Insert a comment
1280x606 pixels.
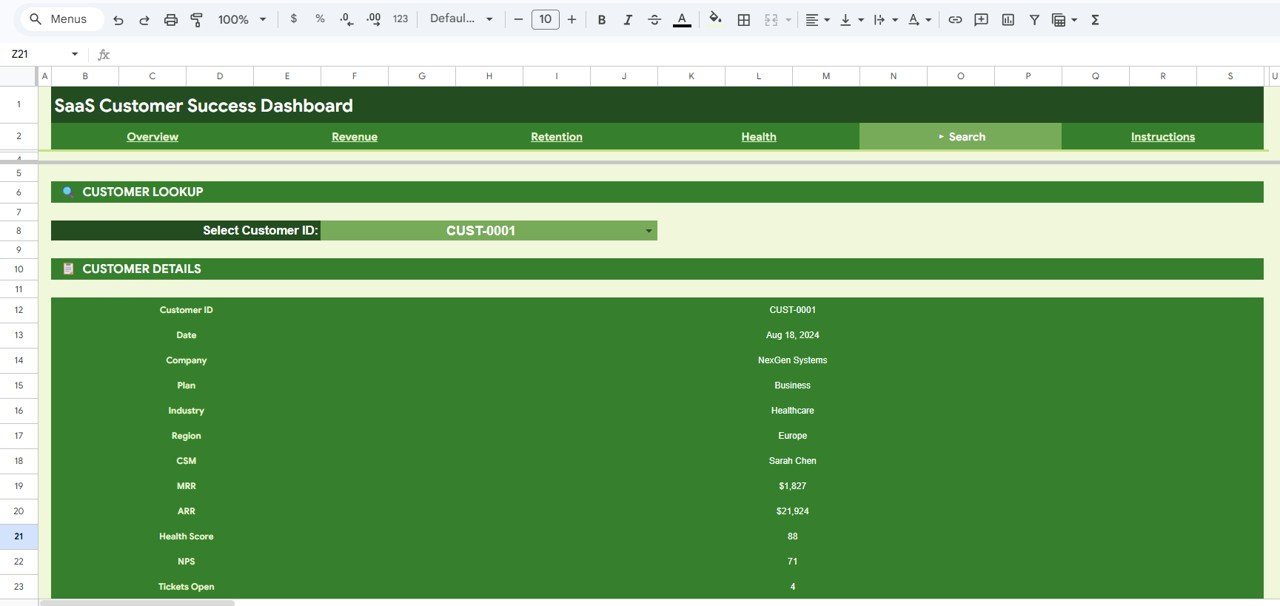pos(980,19)
